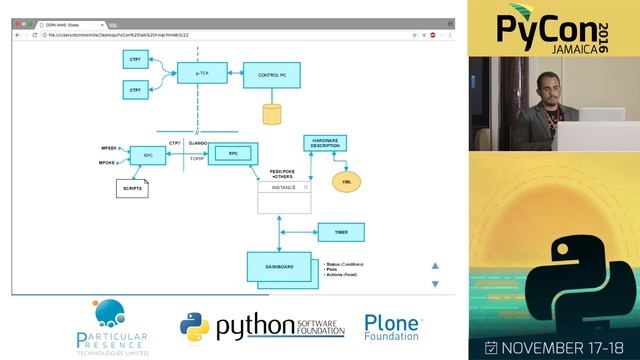Viewport: 640px width, 360px height.
Task: Open the Chrome three-dot menu
Action: tap(450, 35)
